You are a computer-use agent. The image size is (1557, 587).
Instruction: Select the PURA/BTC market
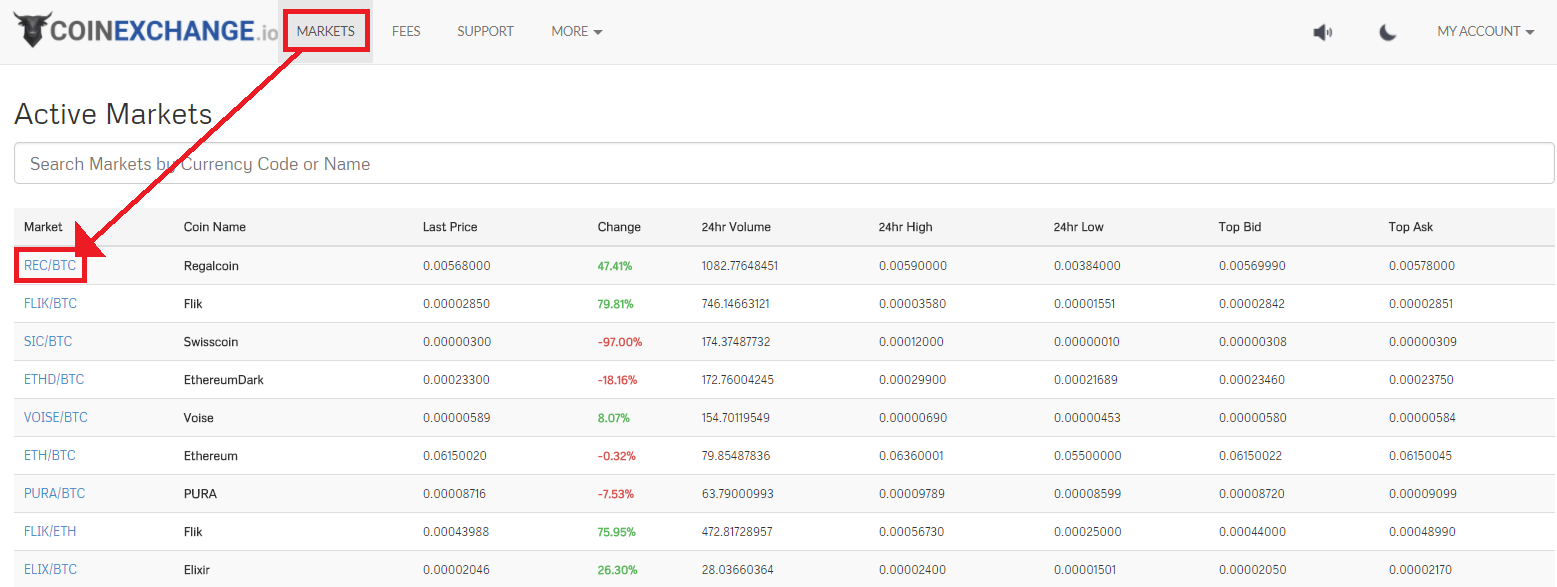[x=54, y=494]
